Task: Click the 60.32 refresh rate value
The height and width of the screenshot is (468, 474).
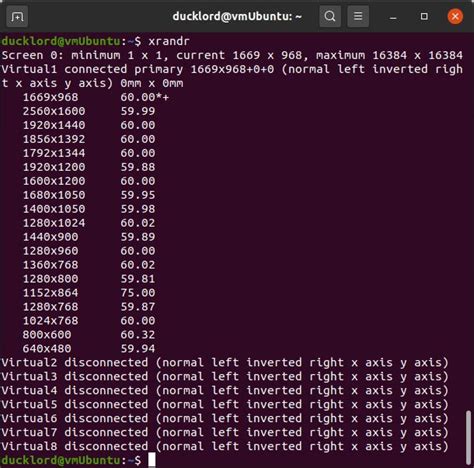Action: pos(138,335)
